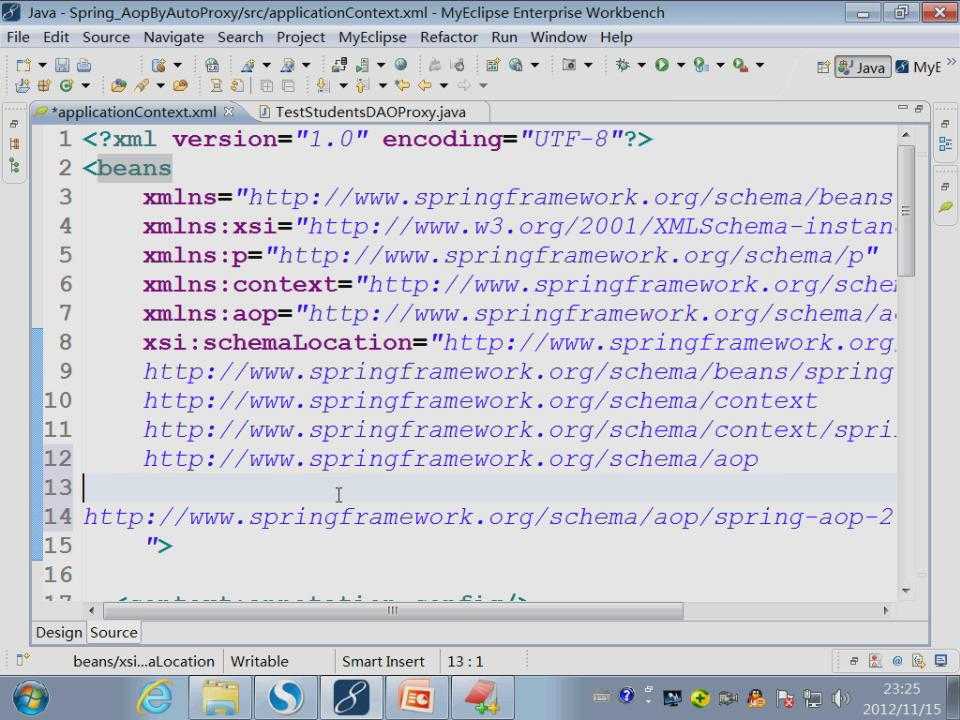The height and width of the screenshot is (720, 960).
Task: Click the Debug bug icon
Action: pyautogui.click(x=623, y=64)
